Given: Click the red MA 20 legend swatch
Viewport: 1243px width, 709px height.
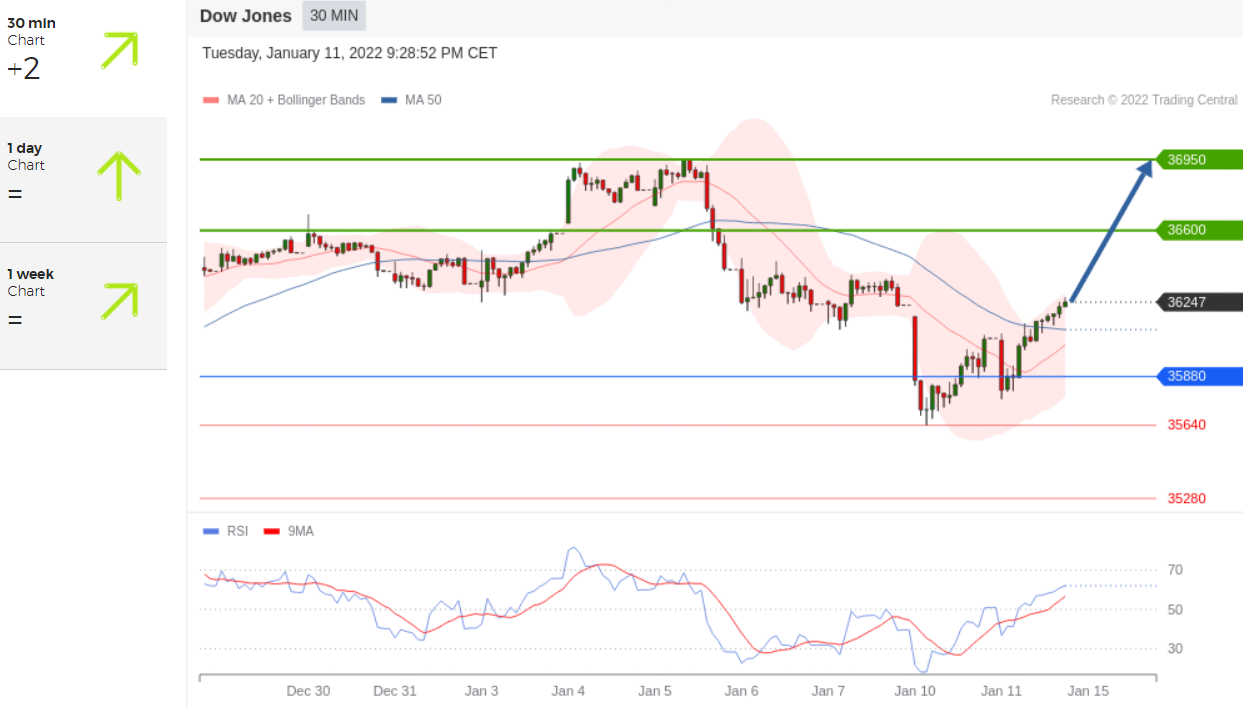Looking at the screenshot, I should 210,100.
